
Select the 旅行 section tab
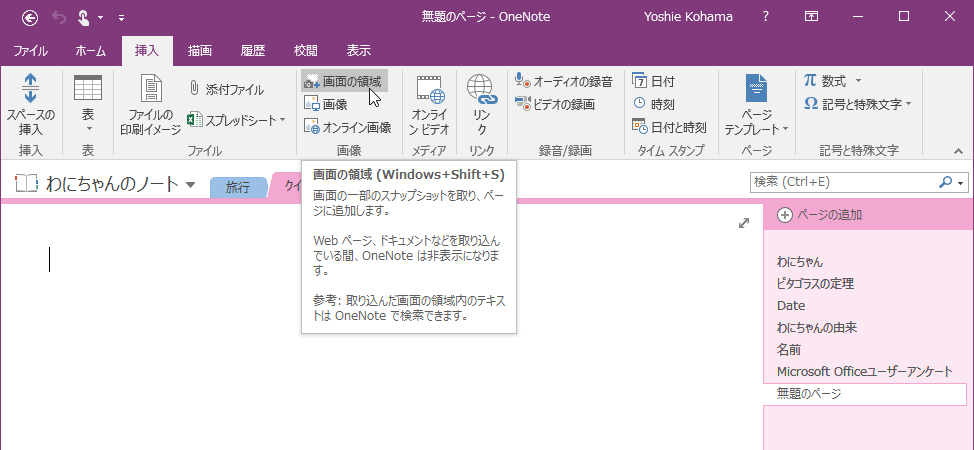237,186
